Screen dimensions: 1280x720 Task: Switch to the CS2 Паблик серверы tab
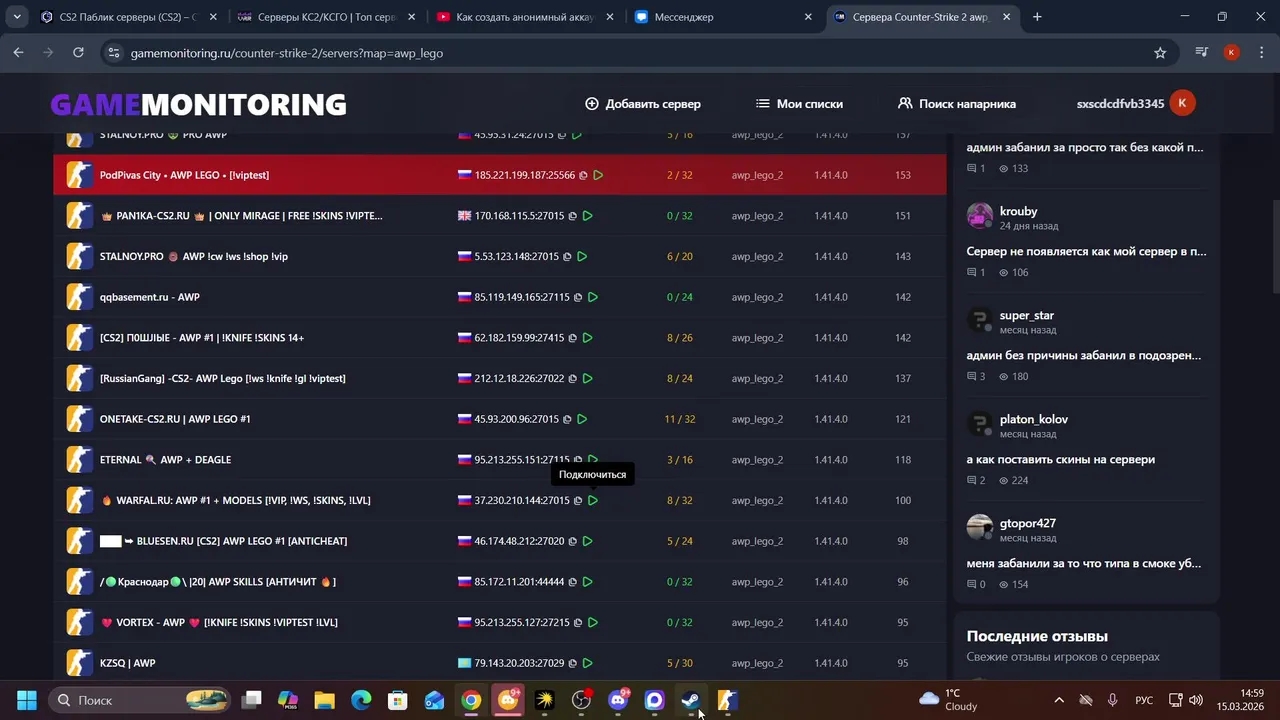click(129, 17)
